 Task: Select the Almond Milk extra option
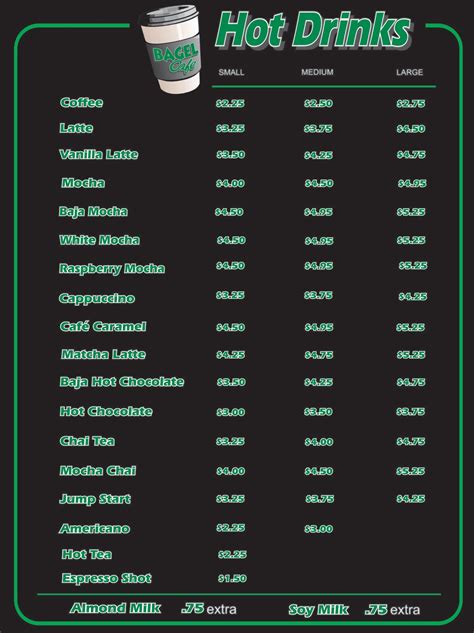tap(153, 608)
